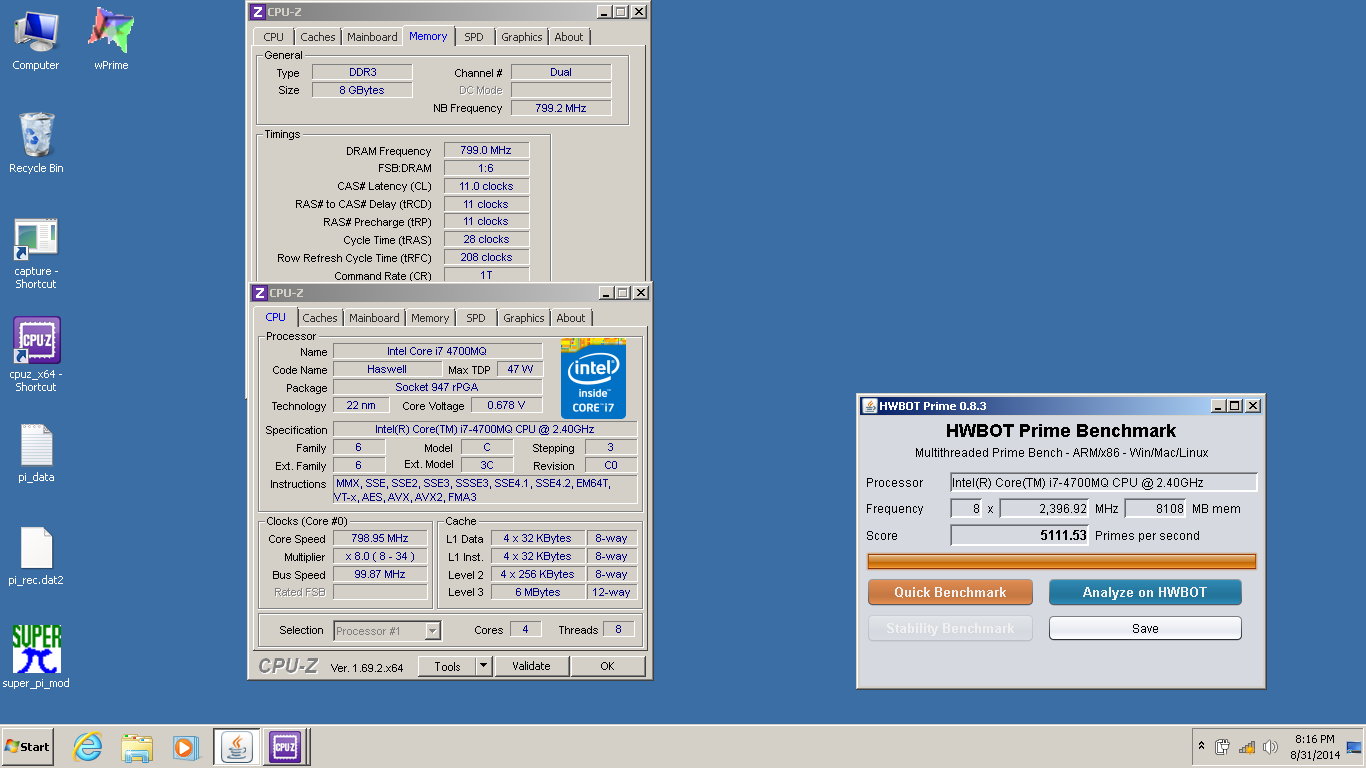Click the Start button

click(27, 747)
